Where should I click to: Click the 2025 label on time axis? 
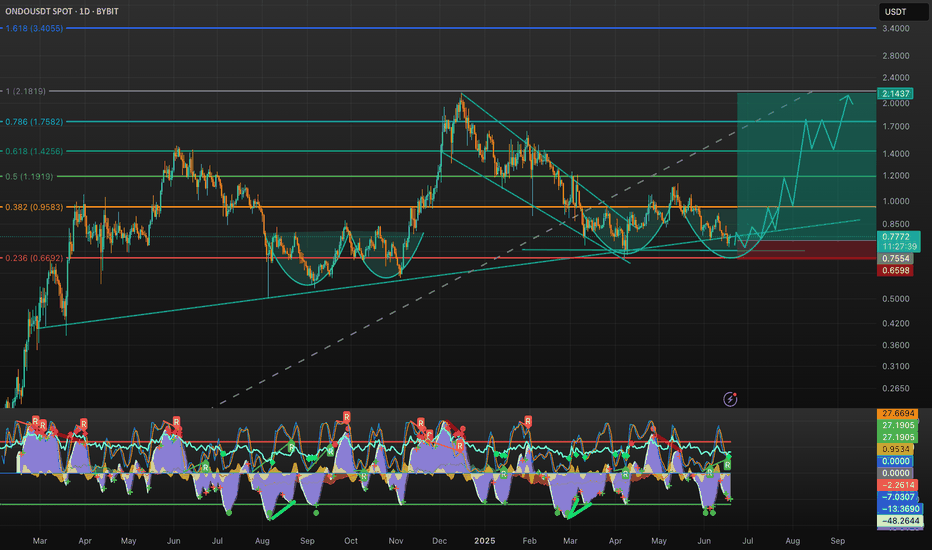tap(484, 540)
